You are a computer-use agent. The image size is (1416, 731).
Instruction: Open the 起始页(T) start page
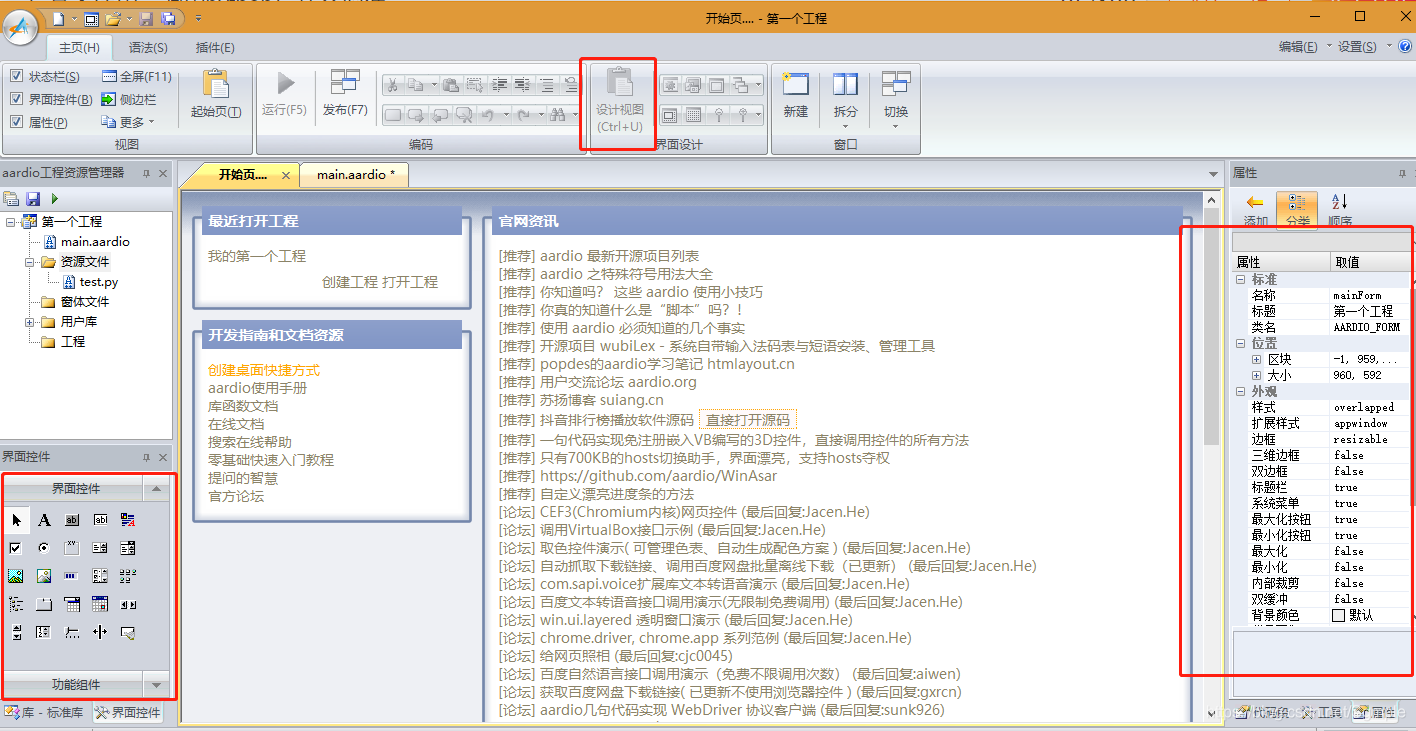216,95
